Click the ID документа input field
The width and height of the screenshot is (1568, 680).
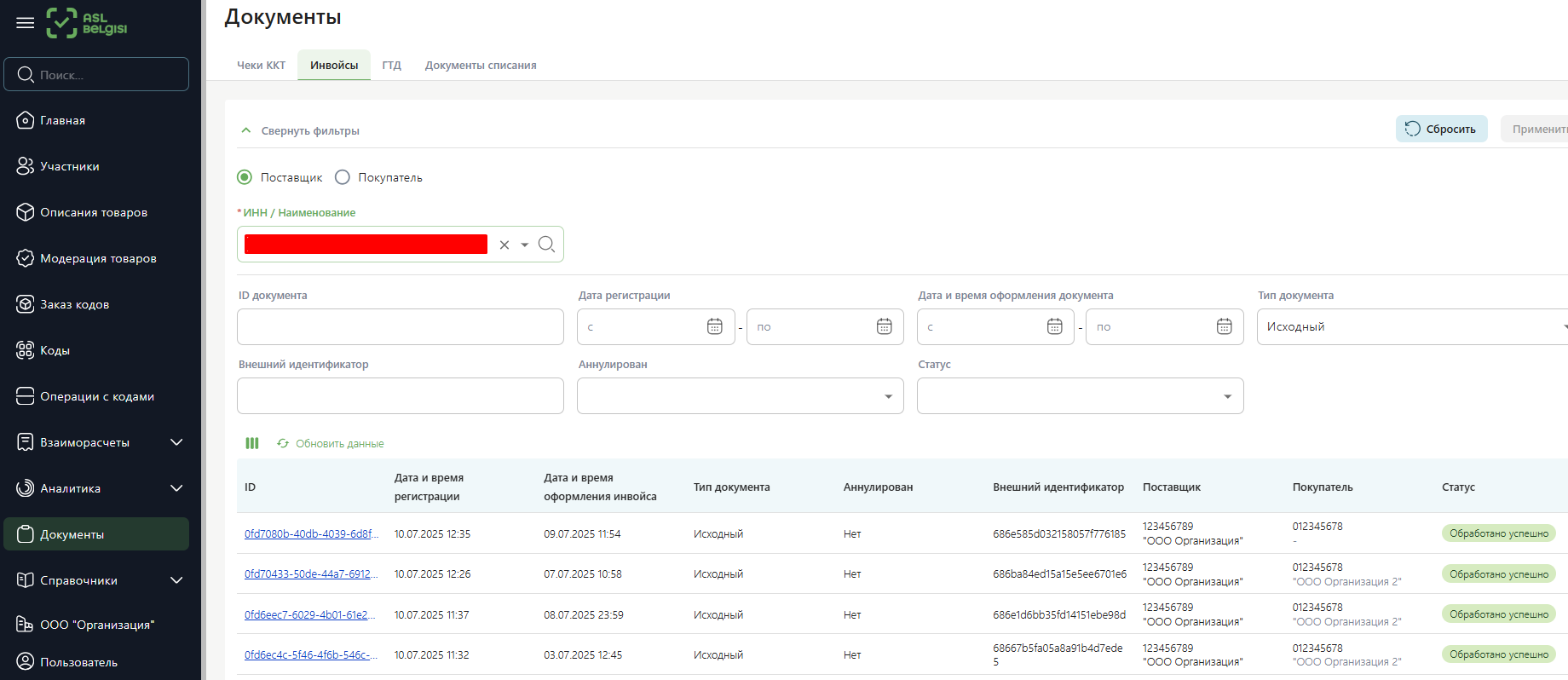coord(400,327)
